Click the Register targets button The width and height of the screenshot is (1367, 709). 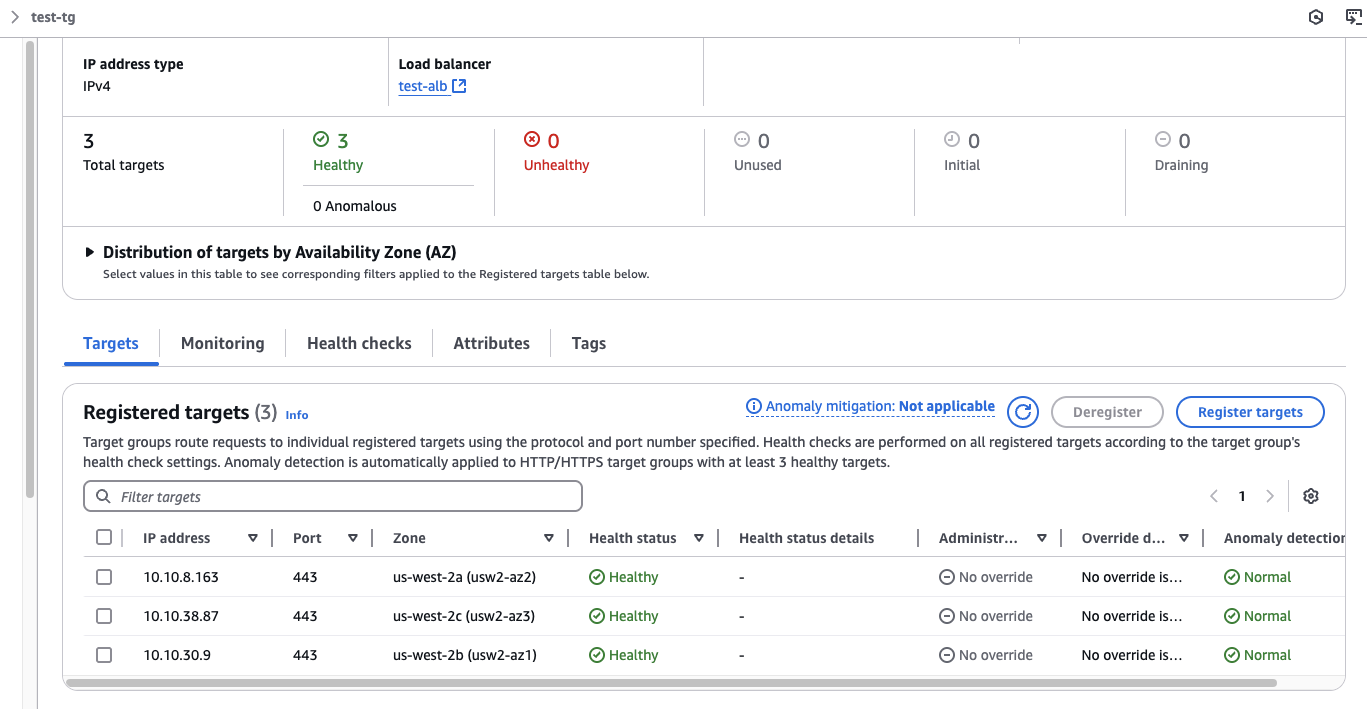click(x=1249, y=412)
